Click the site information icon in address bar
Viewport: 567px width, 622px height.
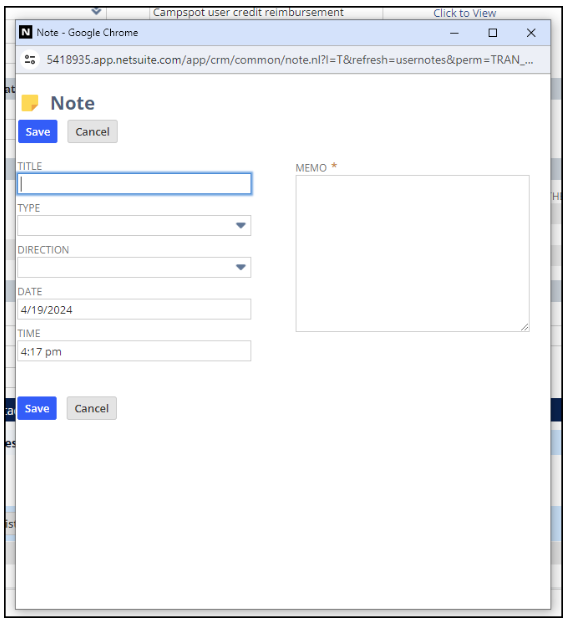pos(30,60)
